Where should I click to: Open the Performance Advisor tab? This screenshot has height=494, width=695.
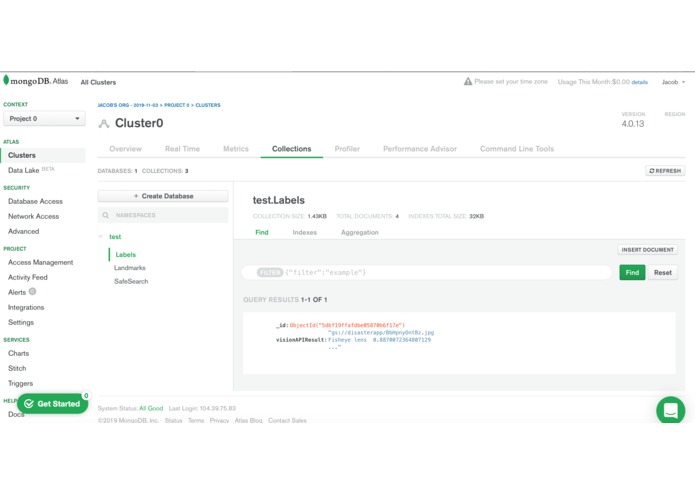[x=420, y=149]
